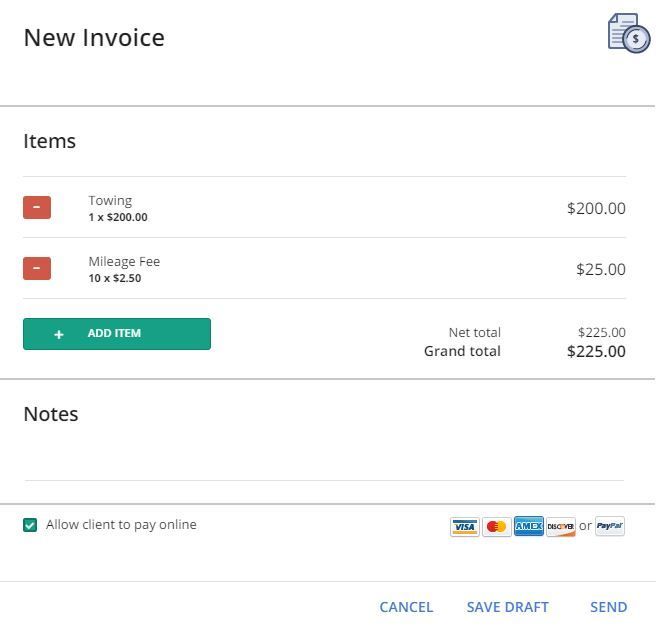
Task: Click the Visa card logo
Action: [x=464, y=526]
